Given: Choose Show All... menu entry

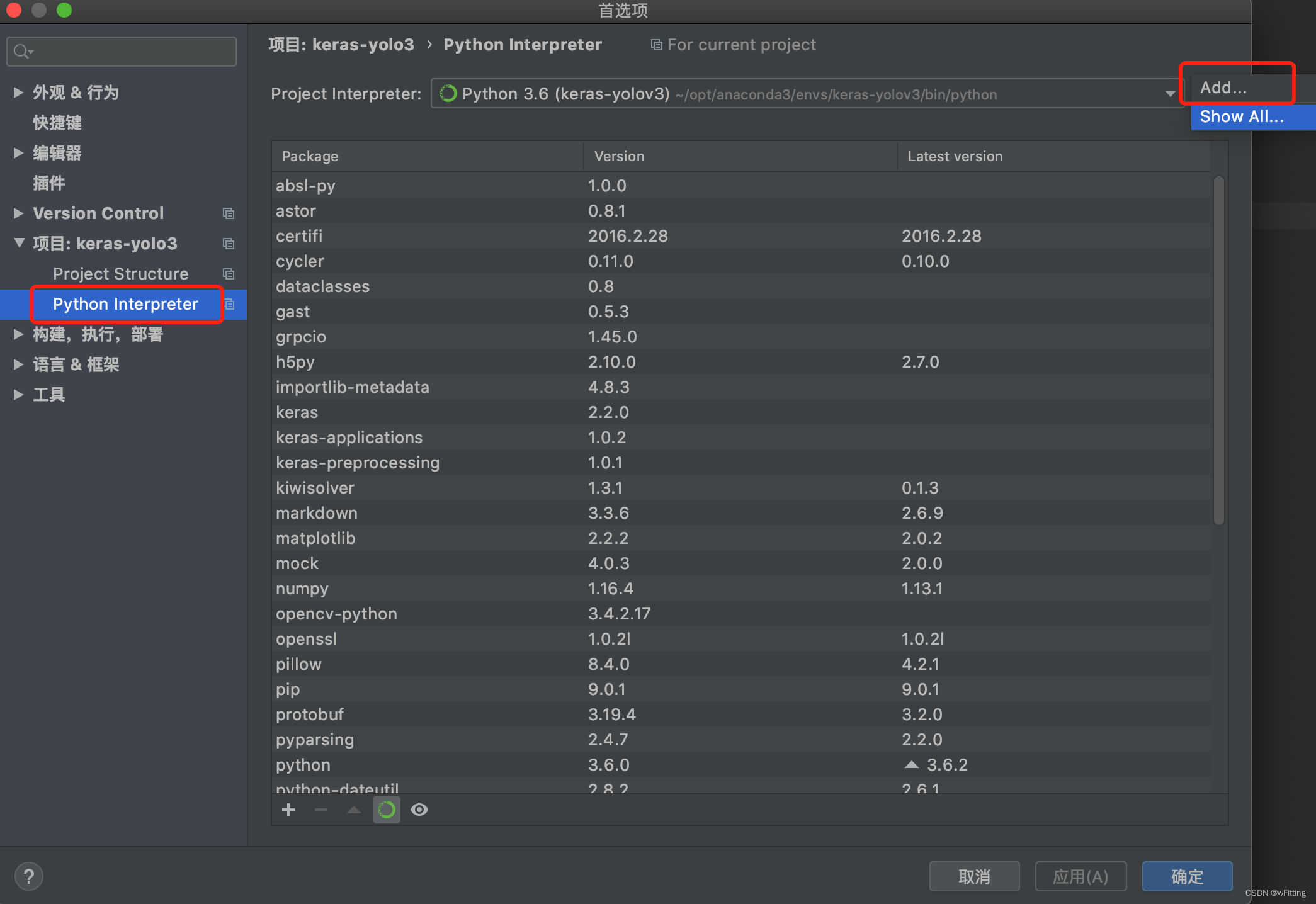Looking at the screenshot, I should point(1241,116).
